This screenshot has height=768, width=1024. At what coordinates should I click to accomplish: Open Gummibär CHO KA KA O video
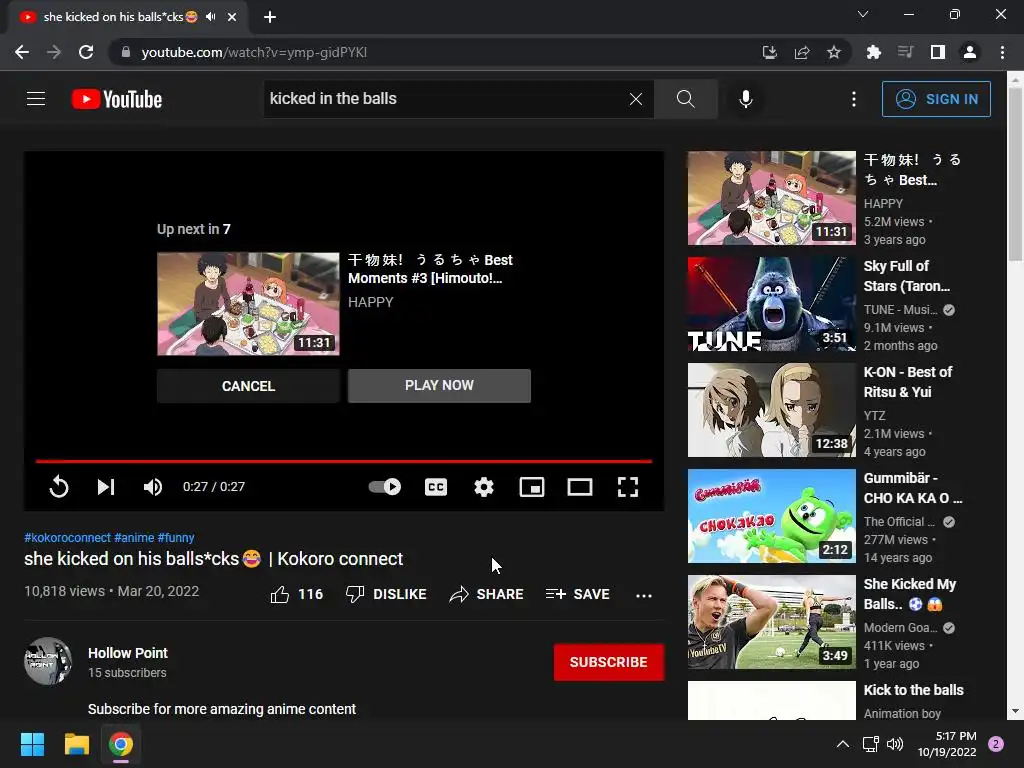771,516
